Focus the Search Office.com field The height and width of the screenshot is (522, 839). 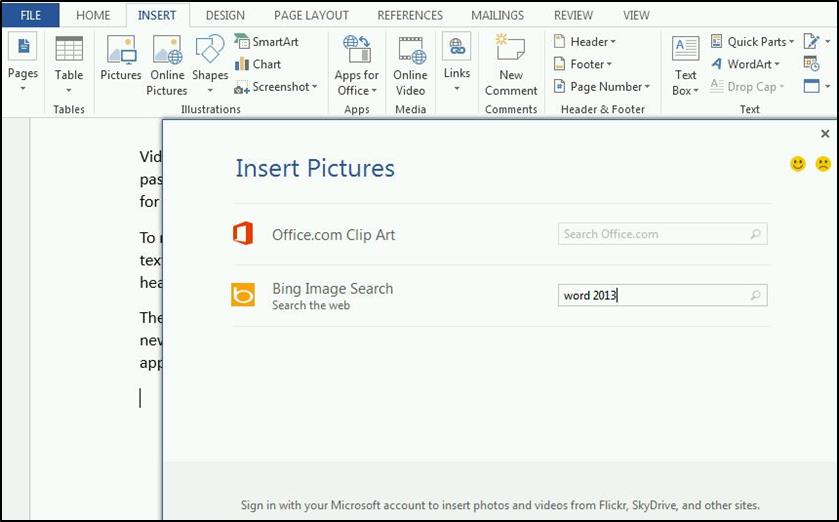click(x=662, y=234)
